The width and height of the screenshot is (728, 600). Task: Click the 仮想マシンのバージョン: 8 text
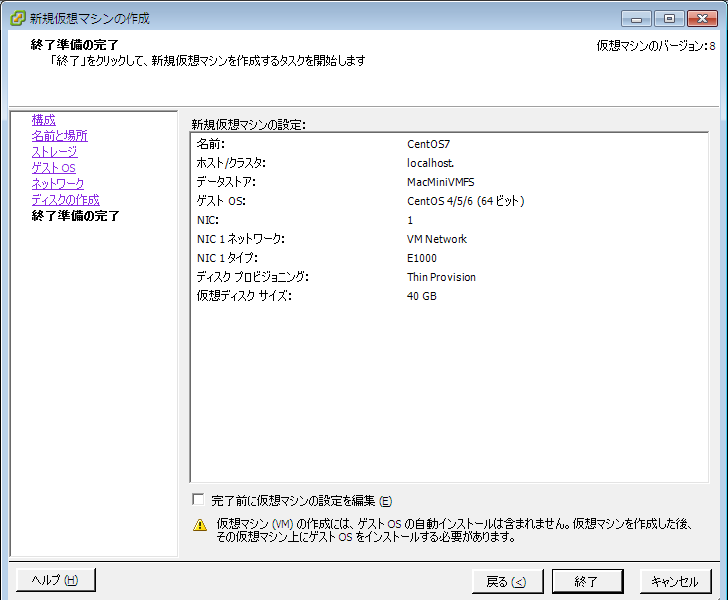tap(656, 46)
